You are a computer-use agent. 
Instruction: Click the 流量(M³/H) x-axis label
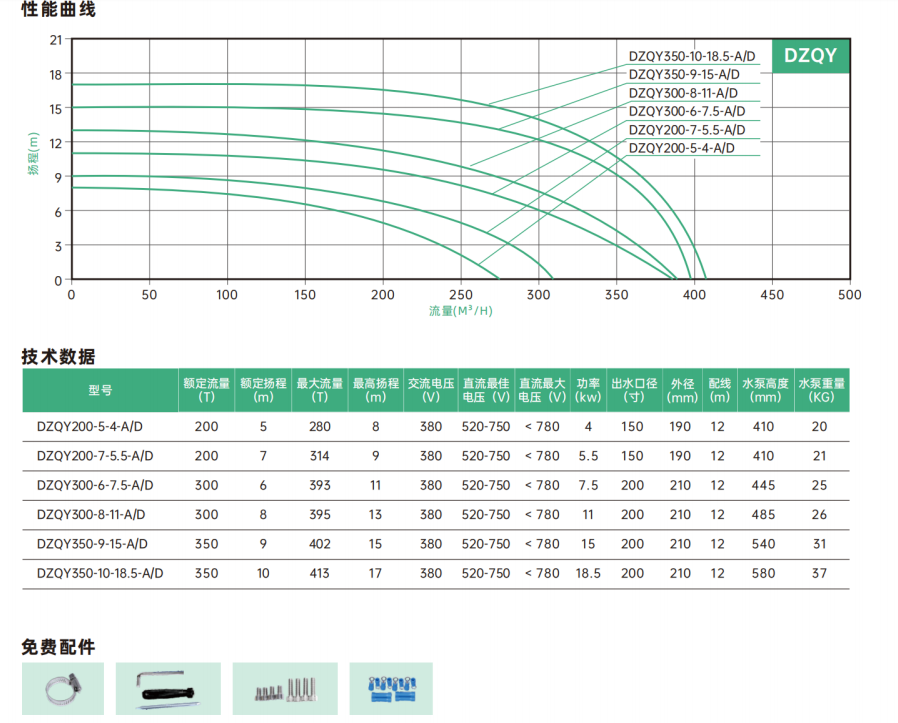(x=460, y=311)
